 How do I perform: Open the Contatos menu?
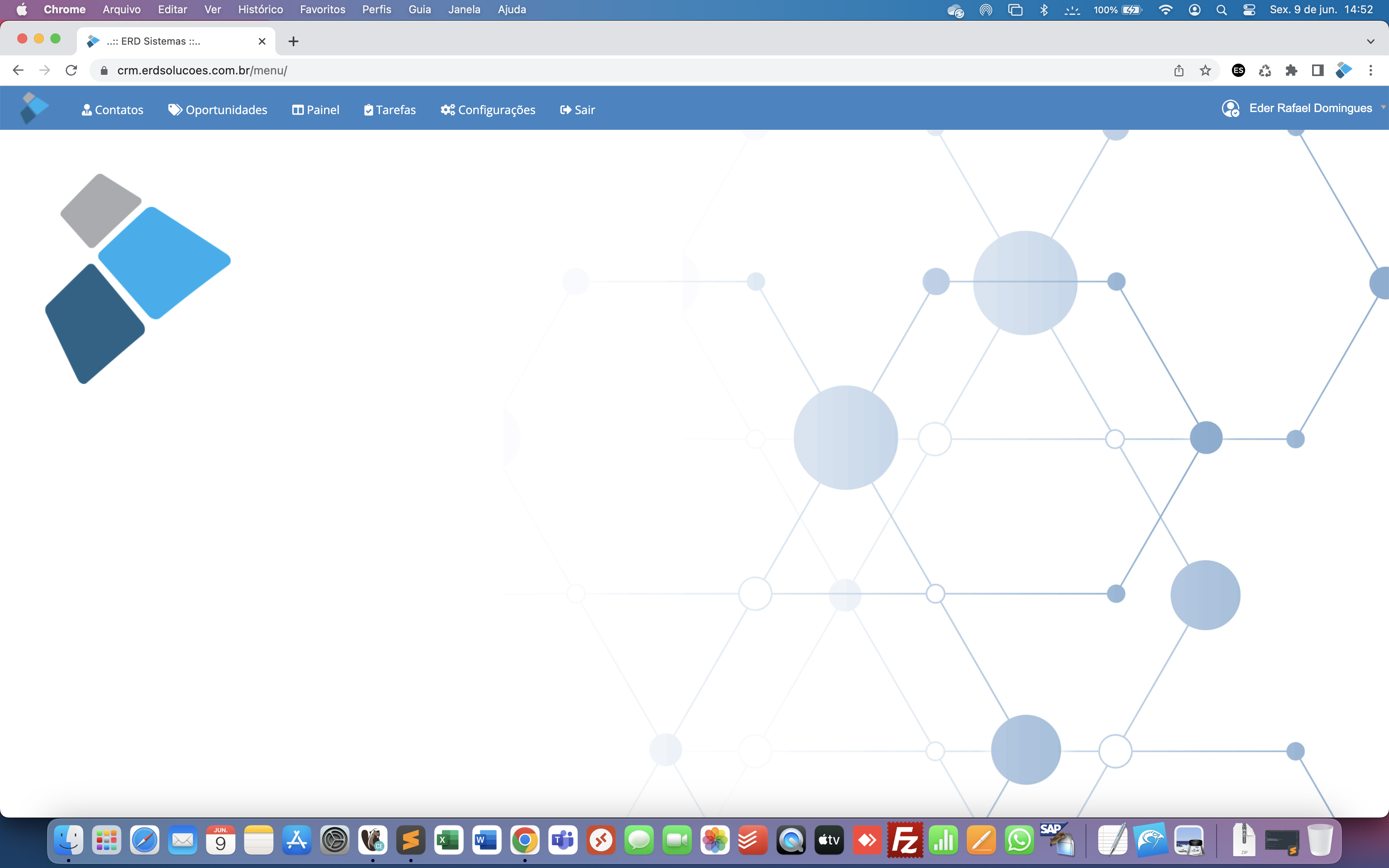coord(112,110)
